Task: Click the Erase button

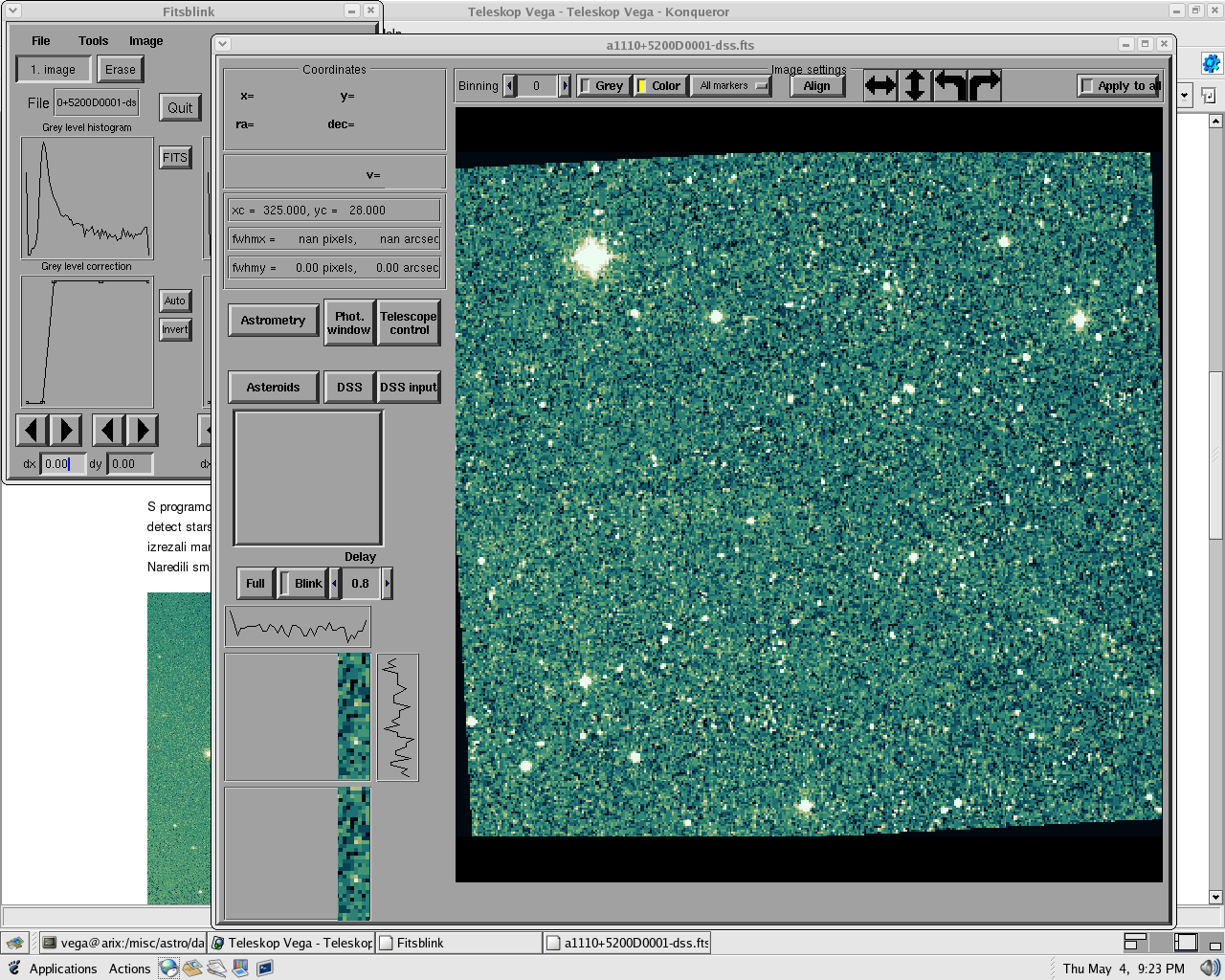Action: pyautogui.click(x=121, y=69)
